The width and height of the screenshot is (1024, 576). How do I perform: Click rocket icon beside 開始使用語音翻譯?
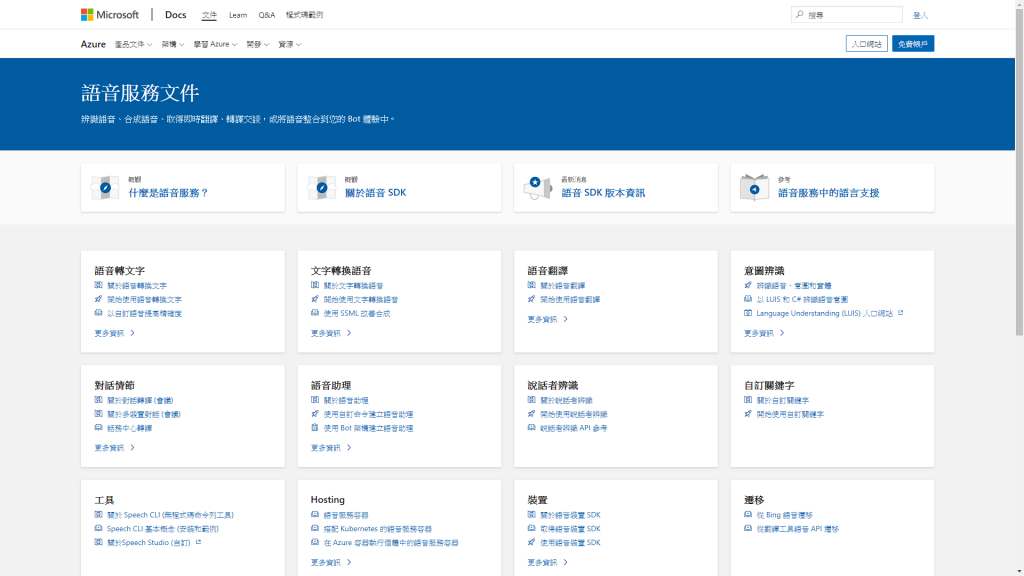coord(532,299)
